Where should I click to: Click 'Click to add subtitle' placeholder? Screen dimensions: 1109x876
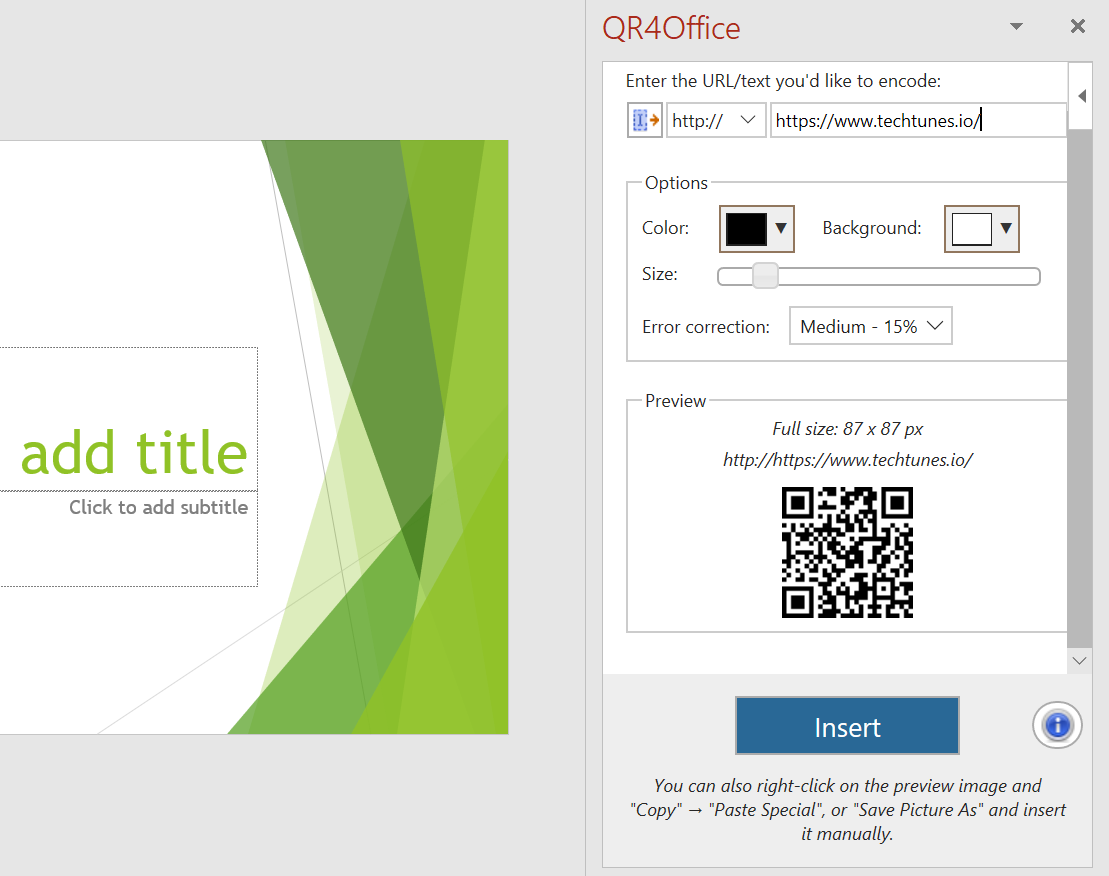pos(158,508)
